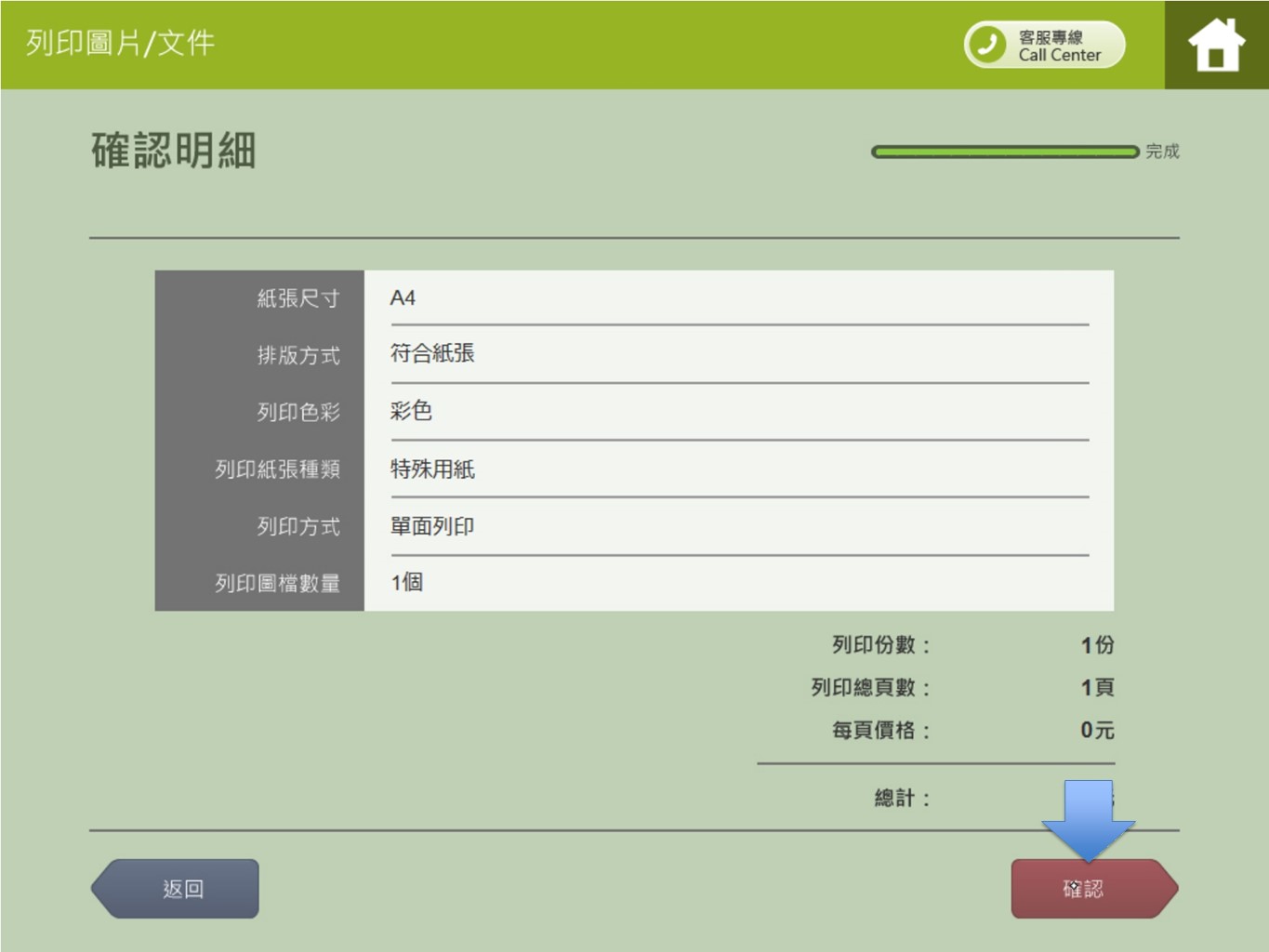Click the green progress bar

1004,152
